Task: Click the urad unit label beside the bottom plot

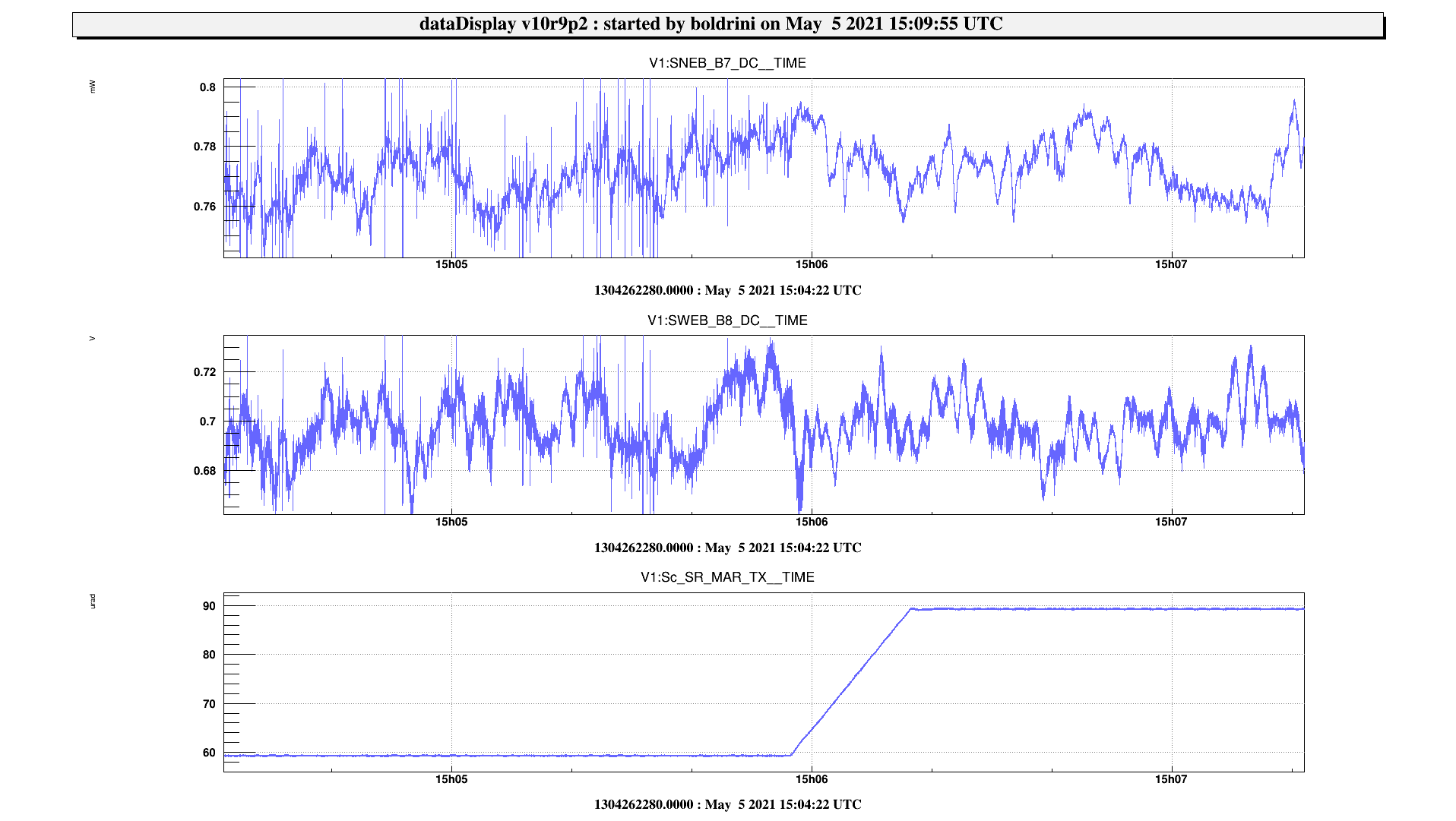Action: tap(93, 602)
